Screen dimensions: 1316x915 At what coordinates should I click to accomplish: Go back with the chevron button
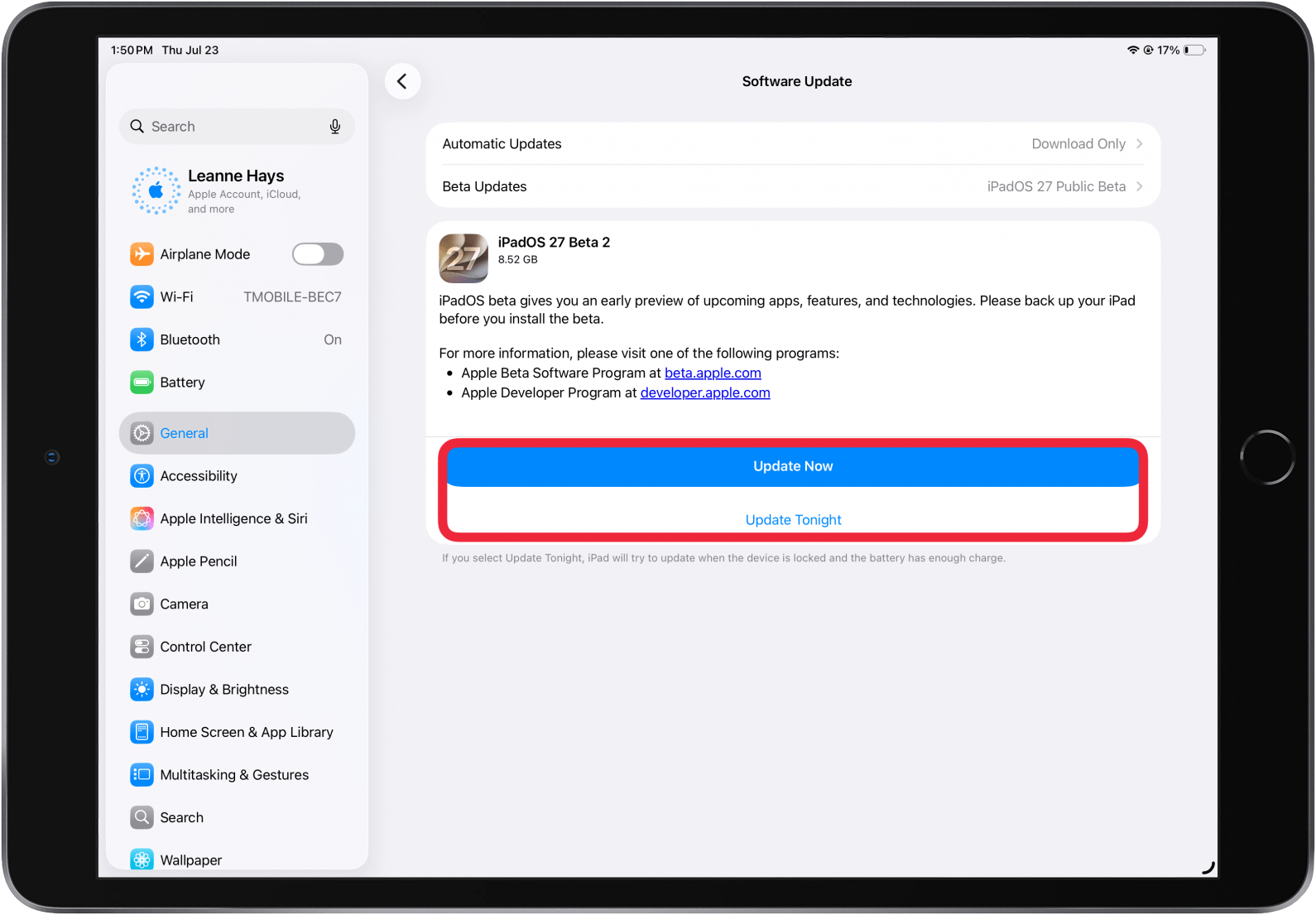pos(402,81)
